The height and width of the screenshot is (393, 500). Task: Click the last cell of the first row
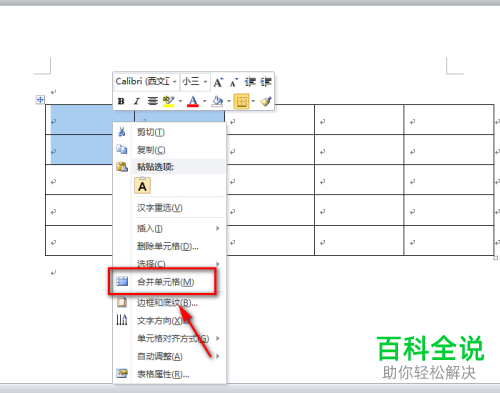[449, 120]
